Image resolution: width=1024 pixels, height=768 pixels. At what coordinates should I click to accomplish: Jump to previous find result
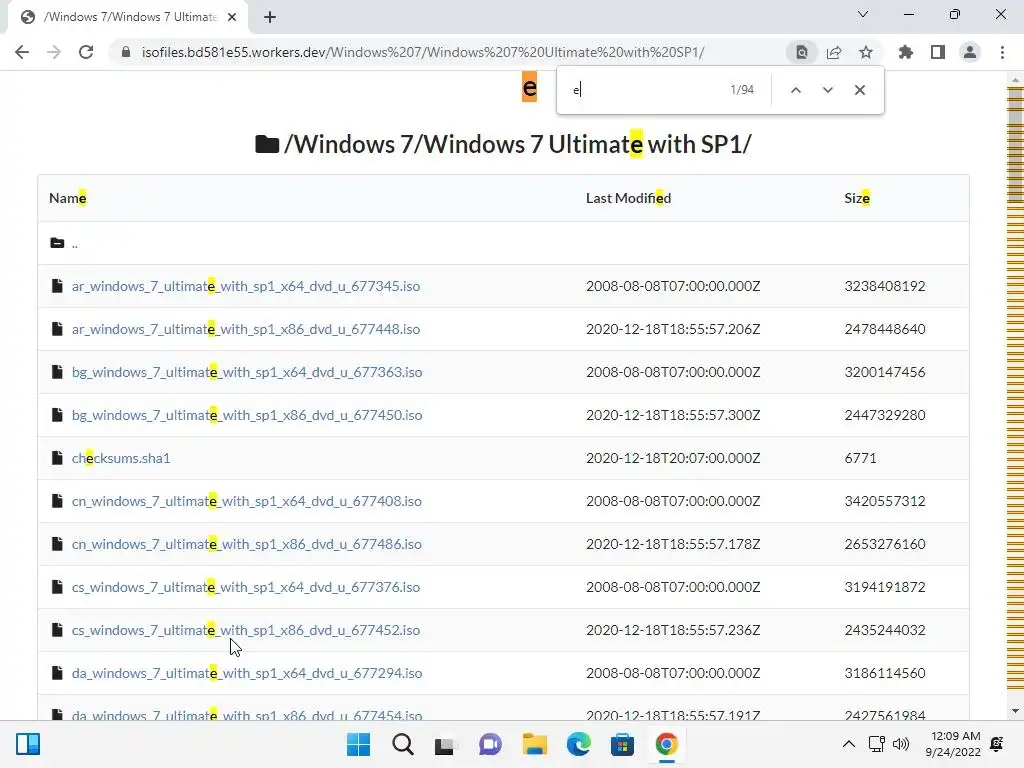coord(795,90)
